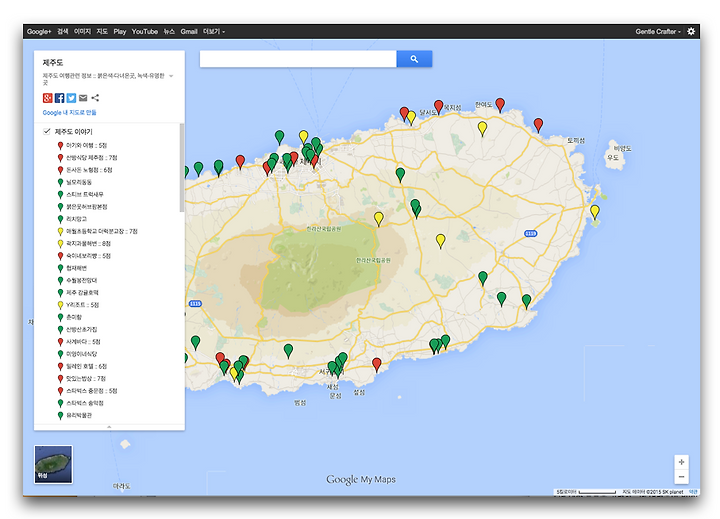The width and height of the screenshot is (720, 519).
Task: Click the red map marker next to 한여도 label
Action: 500,104
